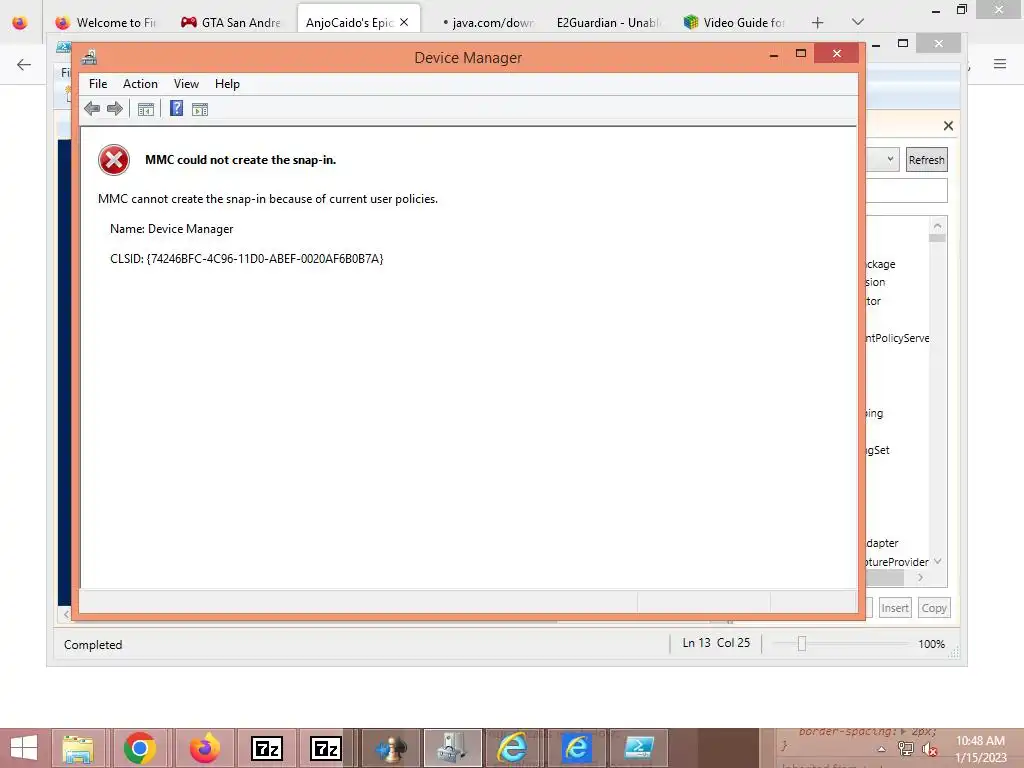Click the red error icon
Image resolution: width=1024 pixels, height=768 pixels.
coord(114,160)
